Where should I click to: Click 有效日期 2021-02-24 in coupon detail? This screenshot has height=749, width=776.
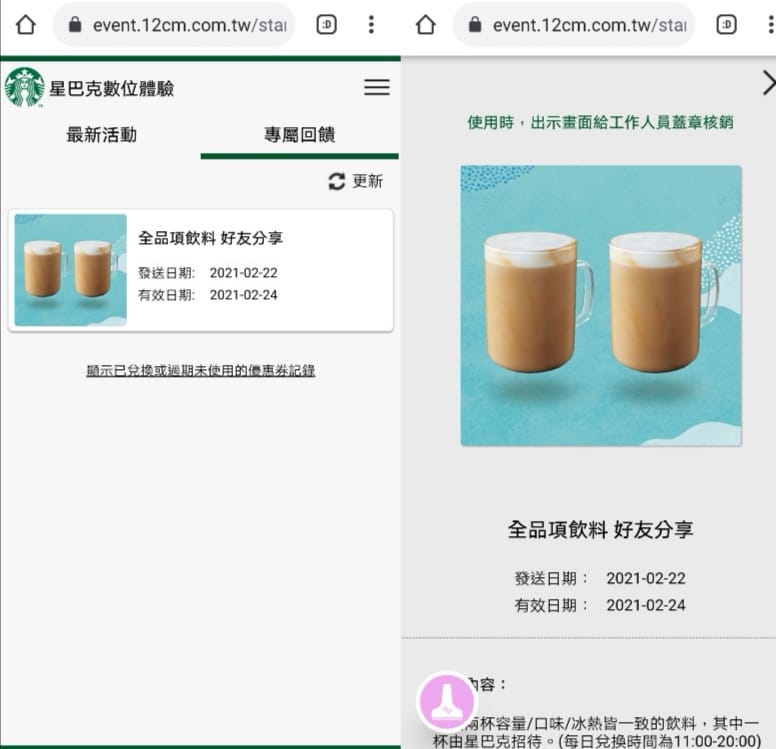tap(600, 605)
